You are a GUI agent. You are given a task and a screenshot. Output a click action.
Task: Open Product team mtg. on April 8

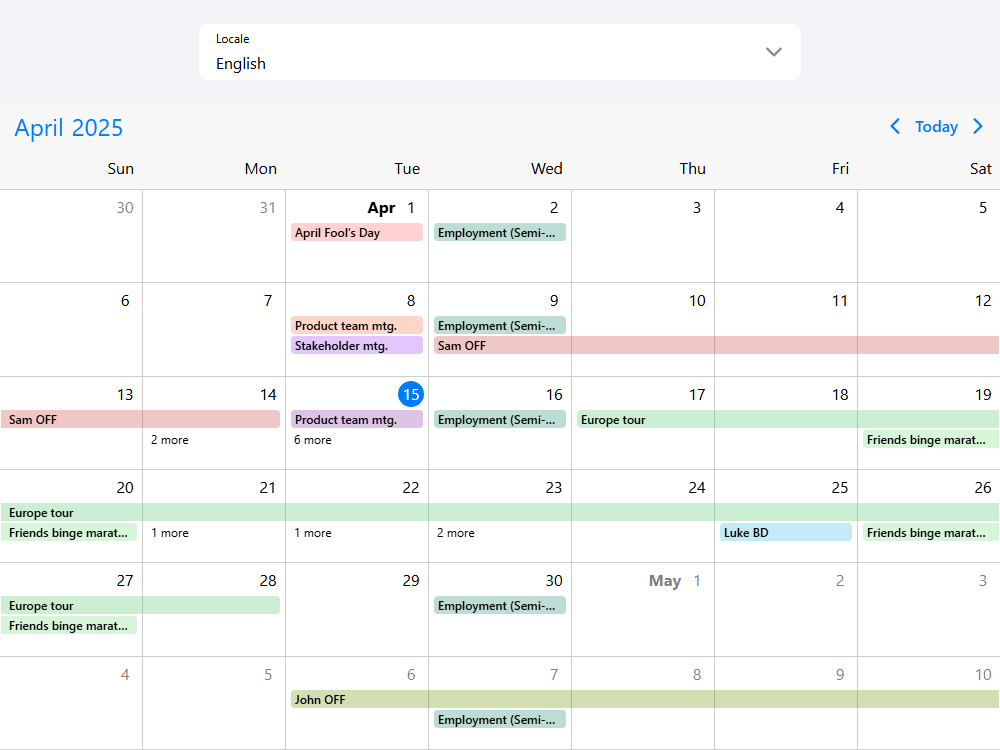357,325
